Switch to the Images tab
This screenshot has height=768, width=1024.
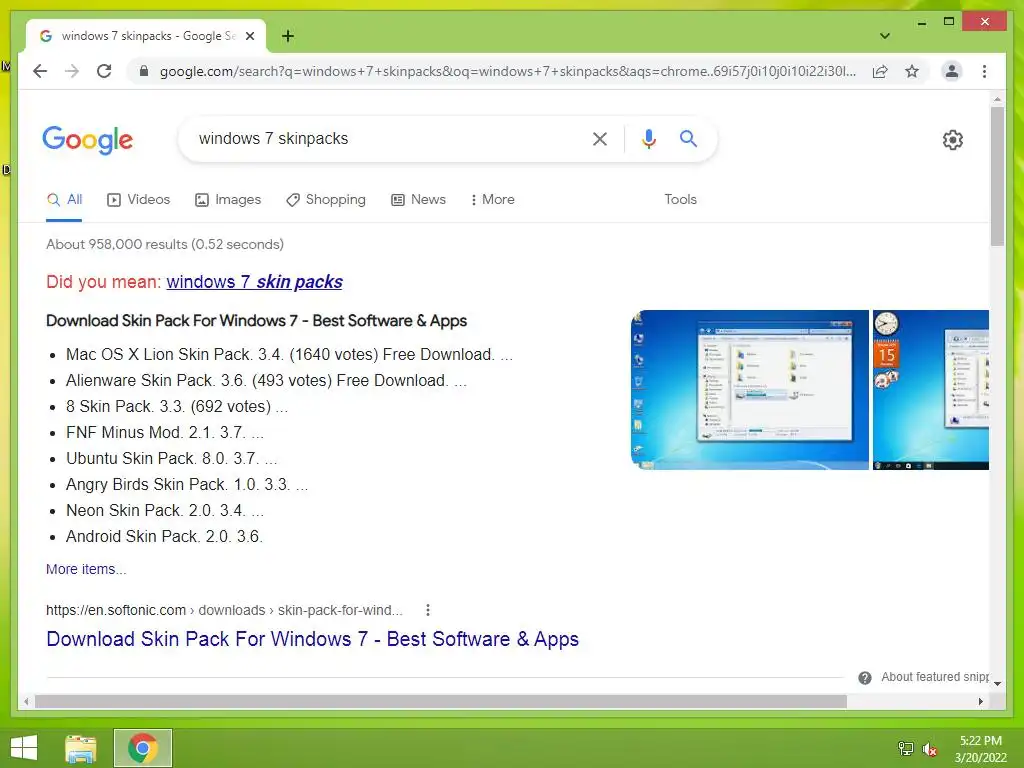click(x=228, y=200)
